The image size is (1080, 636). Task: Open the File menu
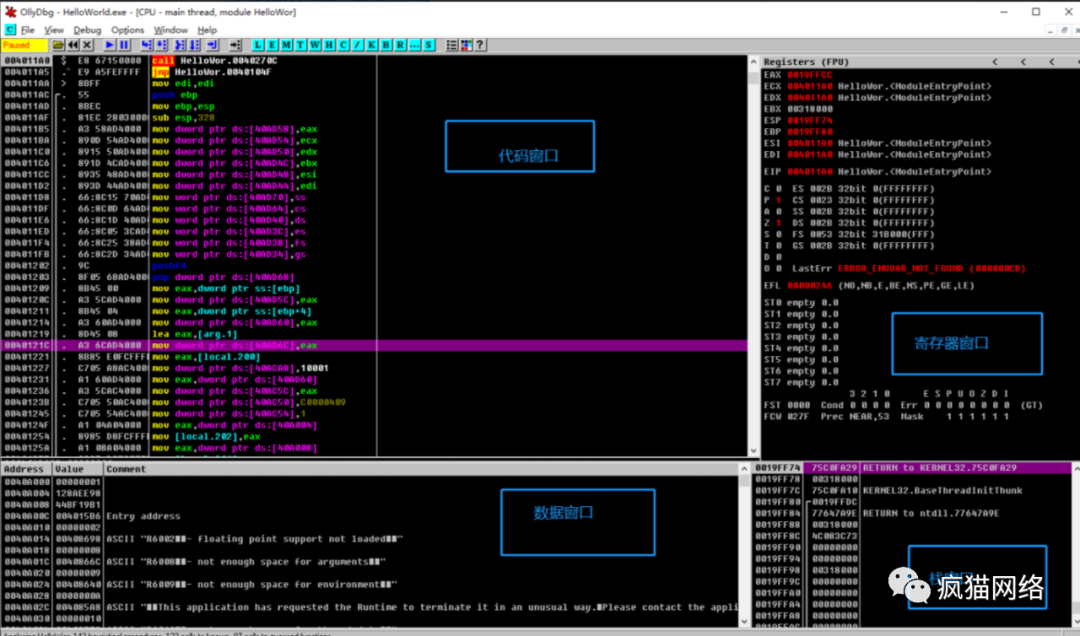pyautogui.click(x=28, y=30)
